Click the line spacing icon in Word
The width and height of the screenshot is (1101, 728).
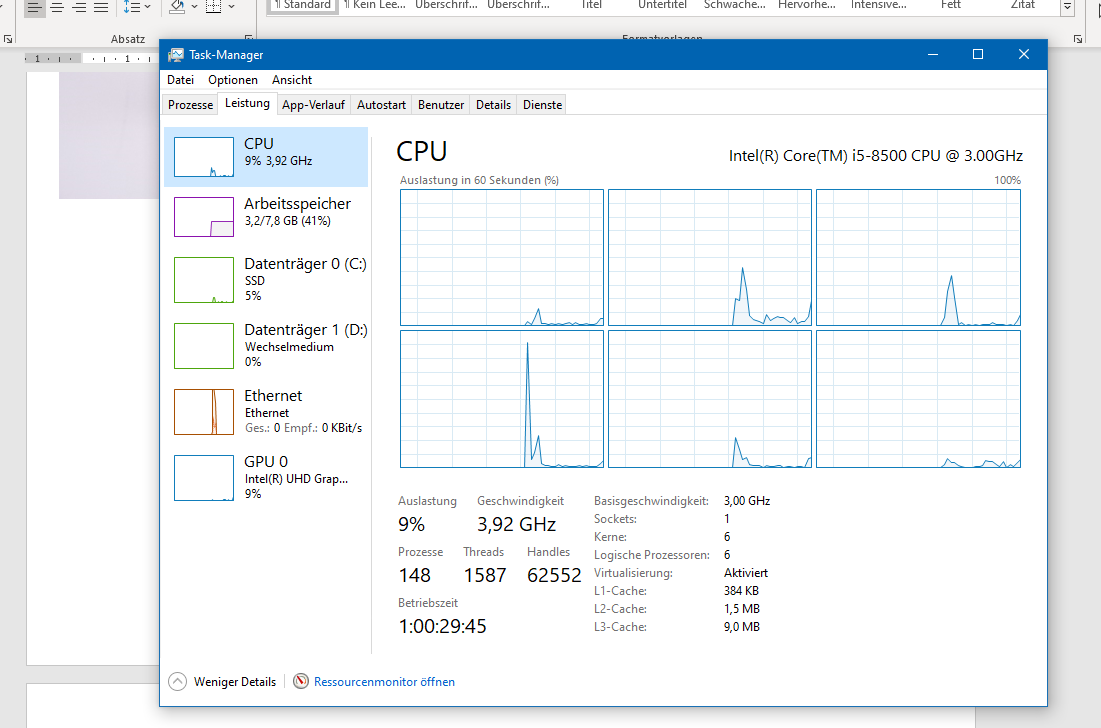coord(131,7)
